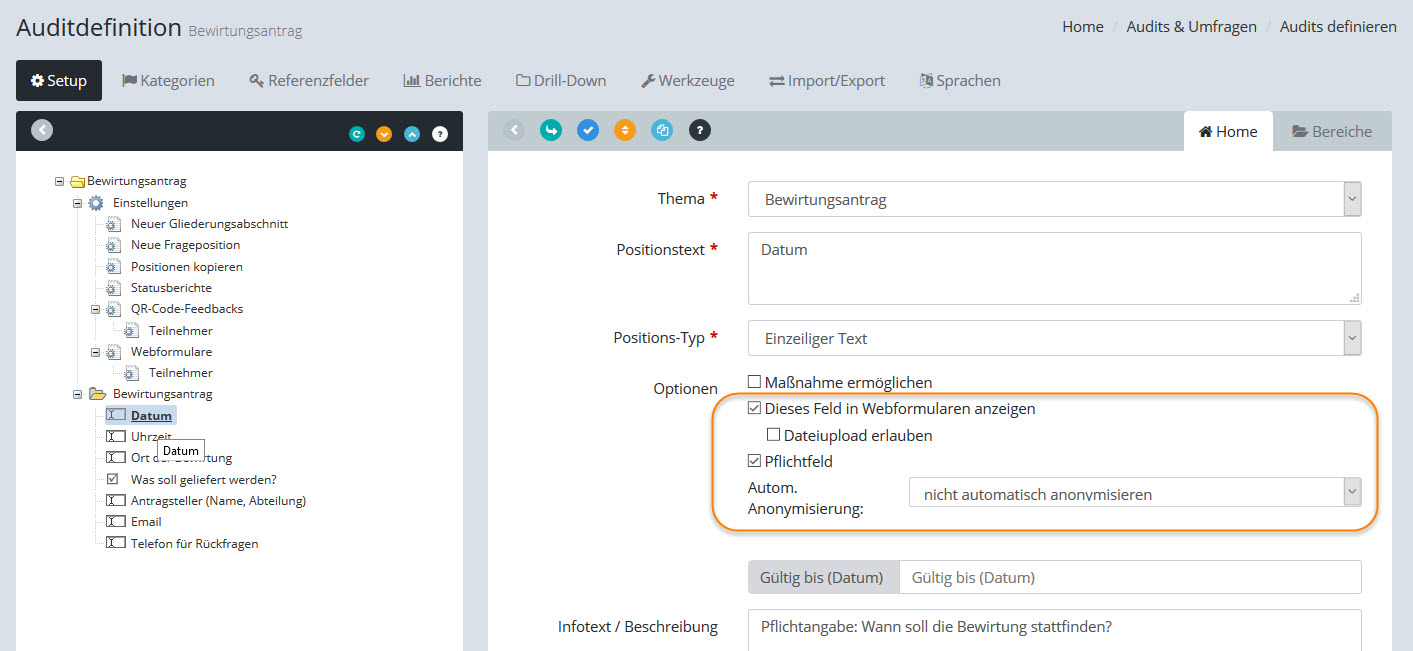Click the gray back arrow in tree panel
The image size is (1413, 651).
(42, 130)
